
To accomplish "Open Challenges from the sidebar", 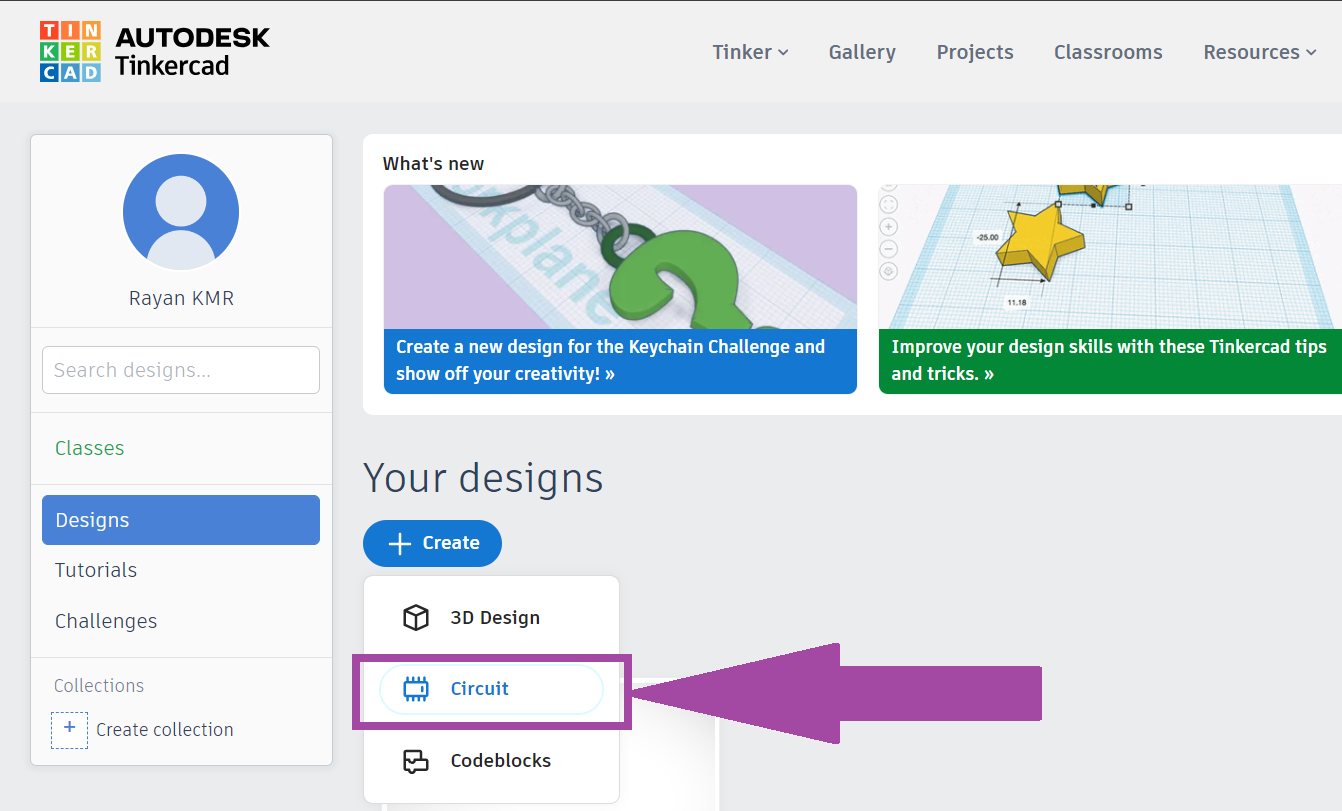I will point(106,621).
